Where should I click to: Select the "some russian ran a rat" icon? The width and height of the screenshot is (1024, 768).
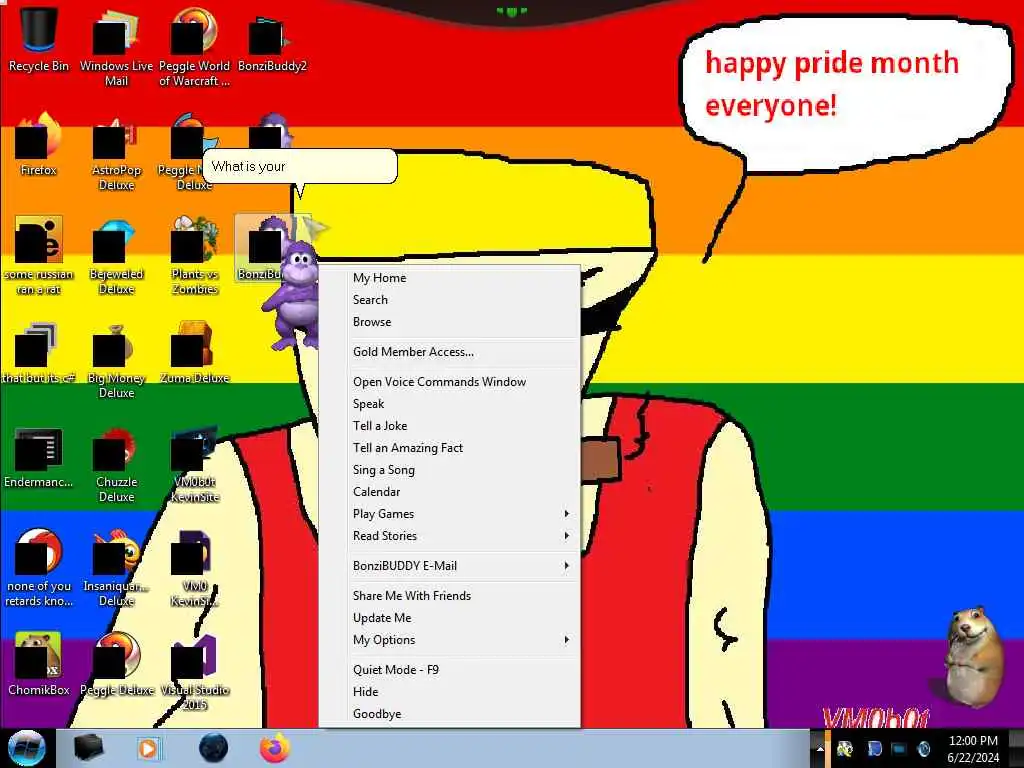pos(39,256)
